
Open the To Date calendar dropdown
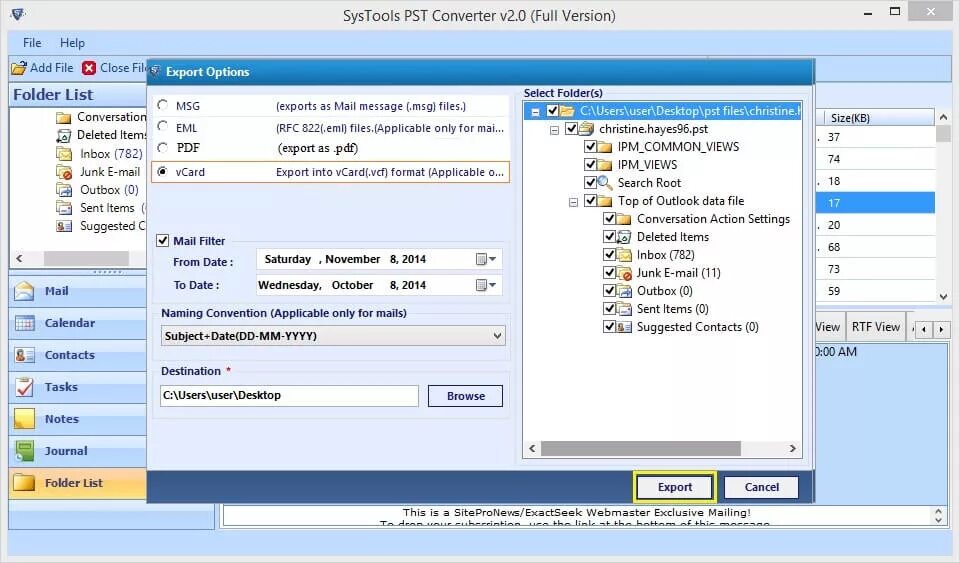coord(486,285)
